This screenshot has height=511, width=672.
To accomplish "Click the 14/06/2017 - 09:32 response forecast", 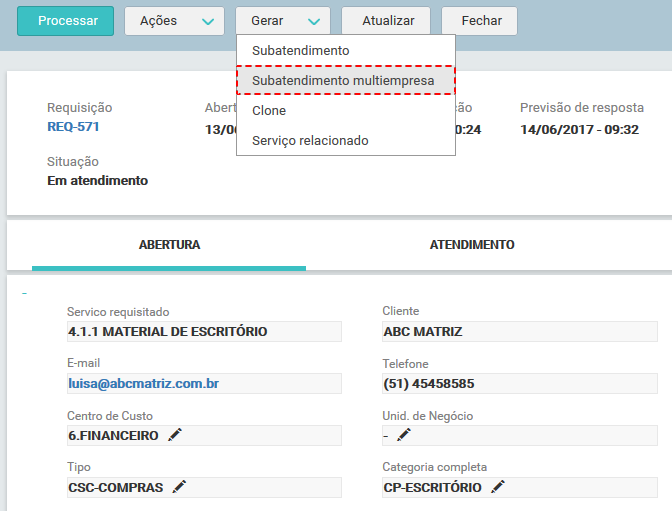I will (x=579, y=129).
